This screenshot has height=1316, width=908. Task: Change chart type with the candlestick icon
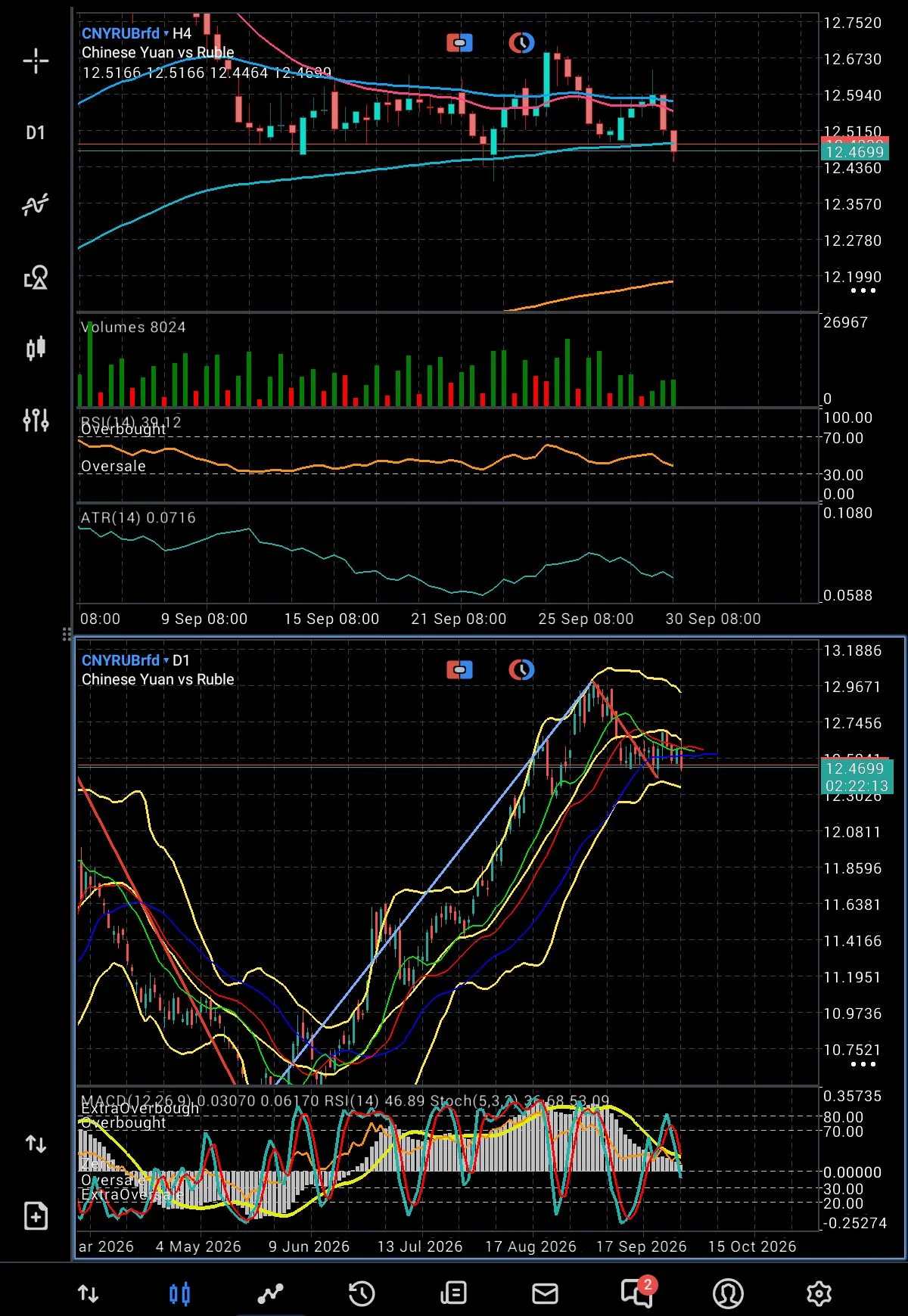pos(36,348)
